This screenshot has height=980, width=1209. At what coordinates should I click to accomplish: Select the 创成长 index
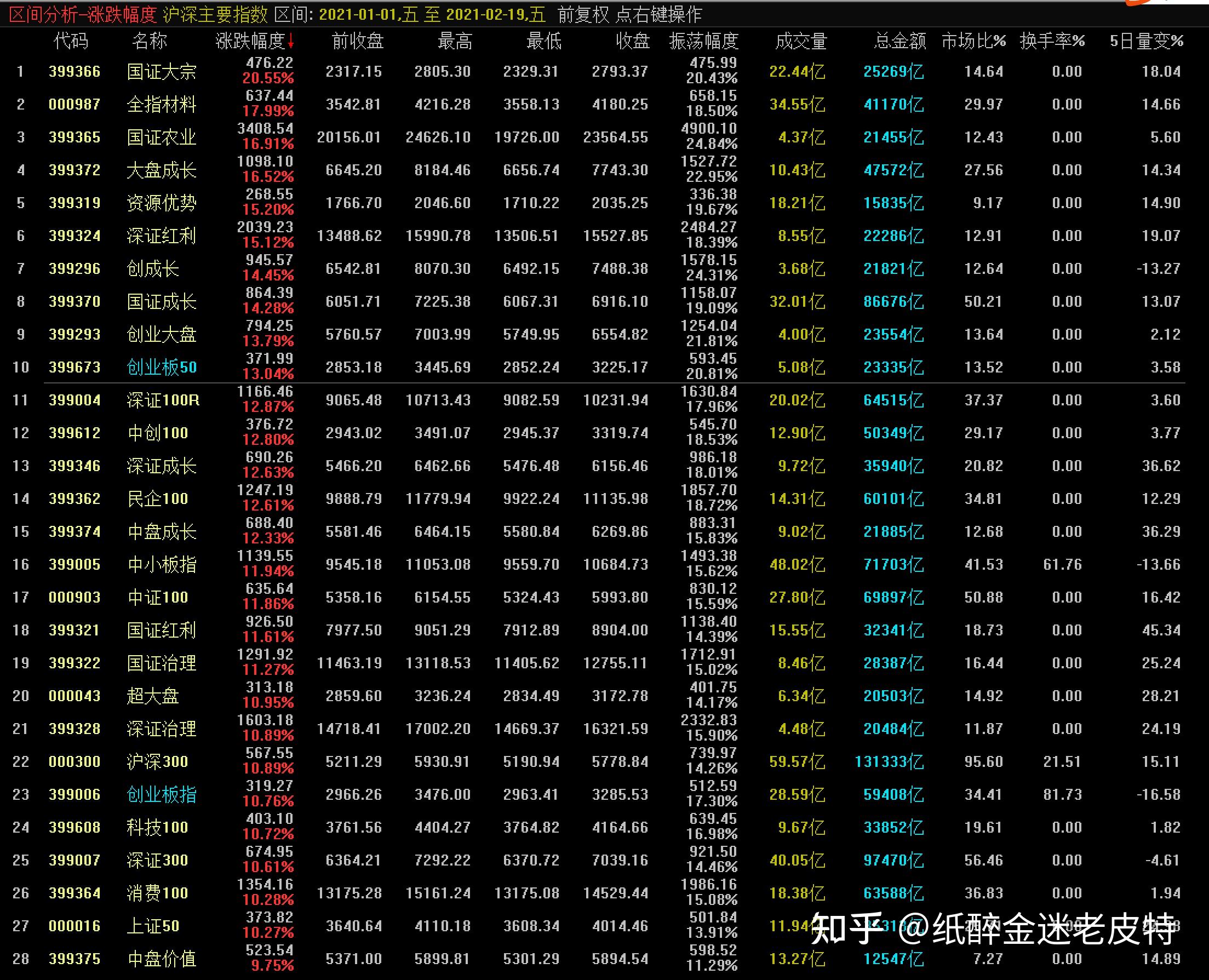coord(153,269)
